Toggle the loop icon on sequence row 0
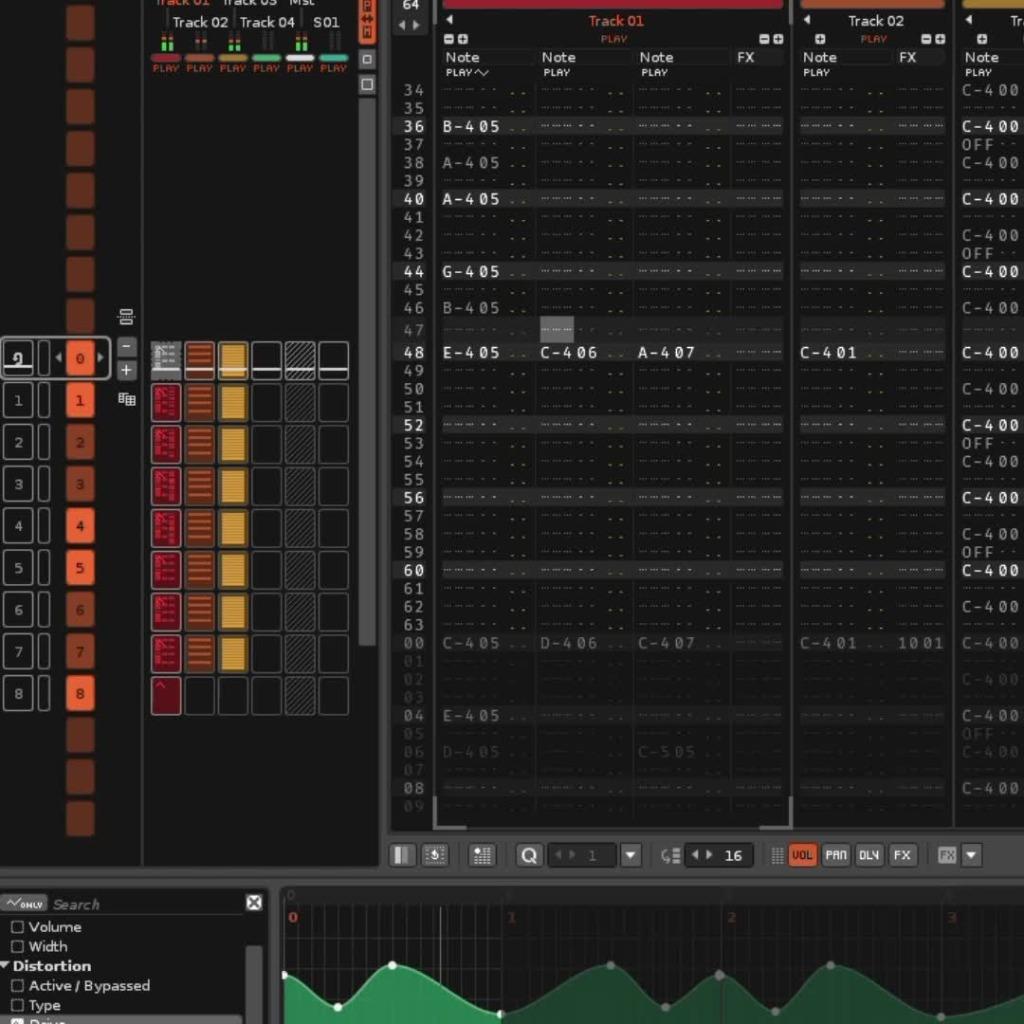Viewport: 1024px width, 1024px height. (18, 358)
